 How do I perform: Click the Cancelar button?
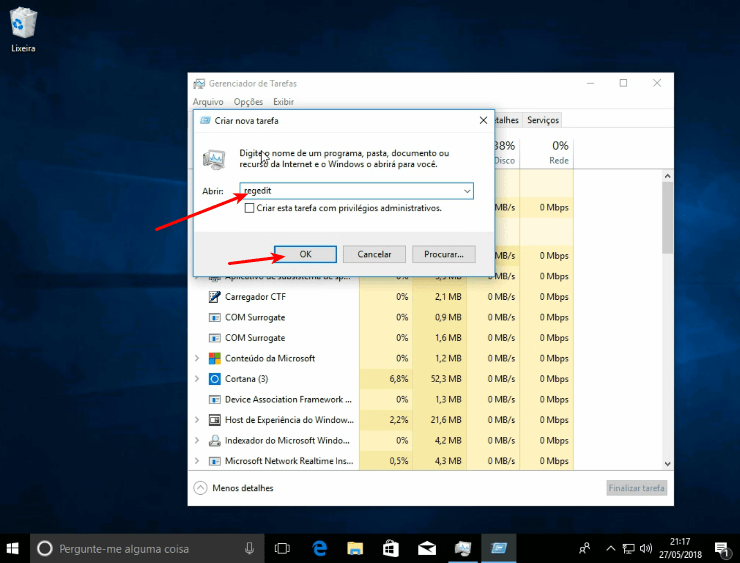[x=374, y=254]
